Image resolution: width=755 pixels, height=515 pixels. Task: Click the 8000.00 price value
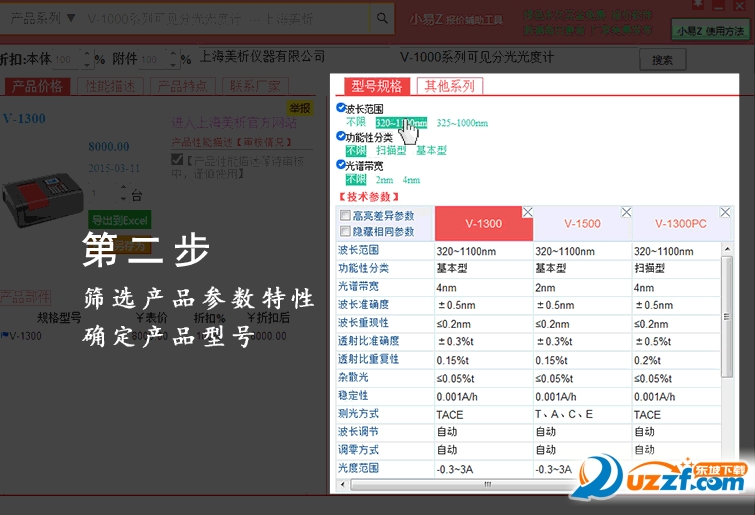109,146
